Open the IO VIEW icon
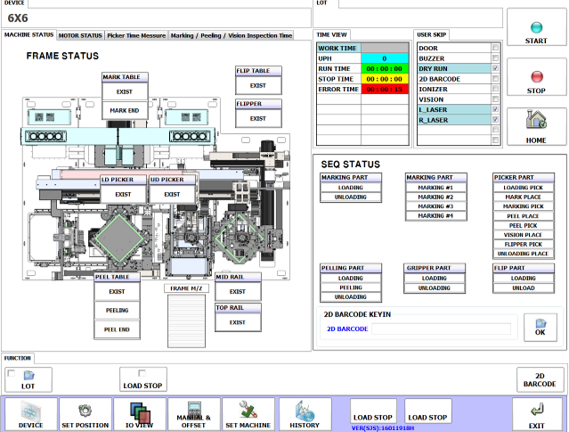The width and height of the screenshot is (569, 432). 140,412
